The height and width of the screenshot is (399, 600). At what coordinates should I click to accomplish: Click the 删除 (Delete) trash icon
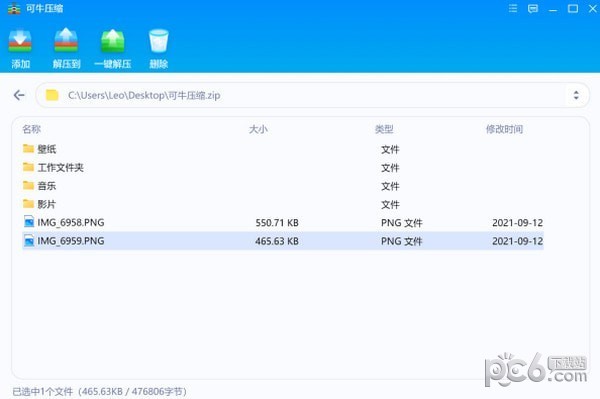pos(158,41)
